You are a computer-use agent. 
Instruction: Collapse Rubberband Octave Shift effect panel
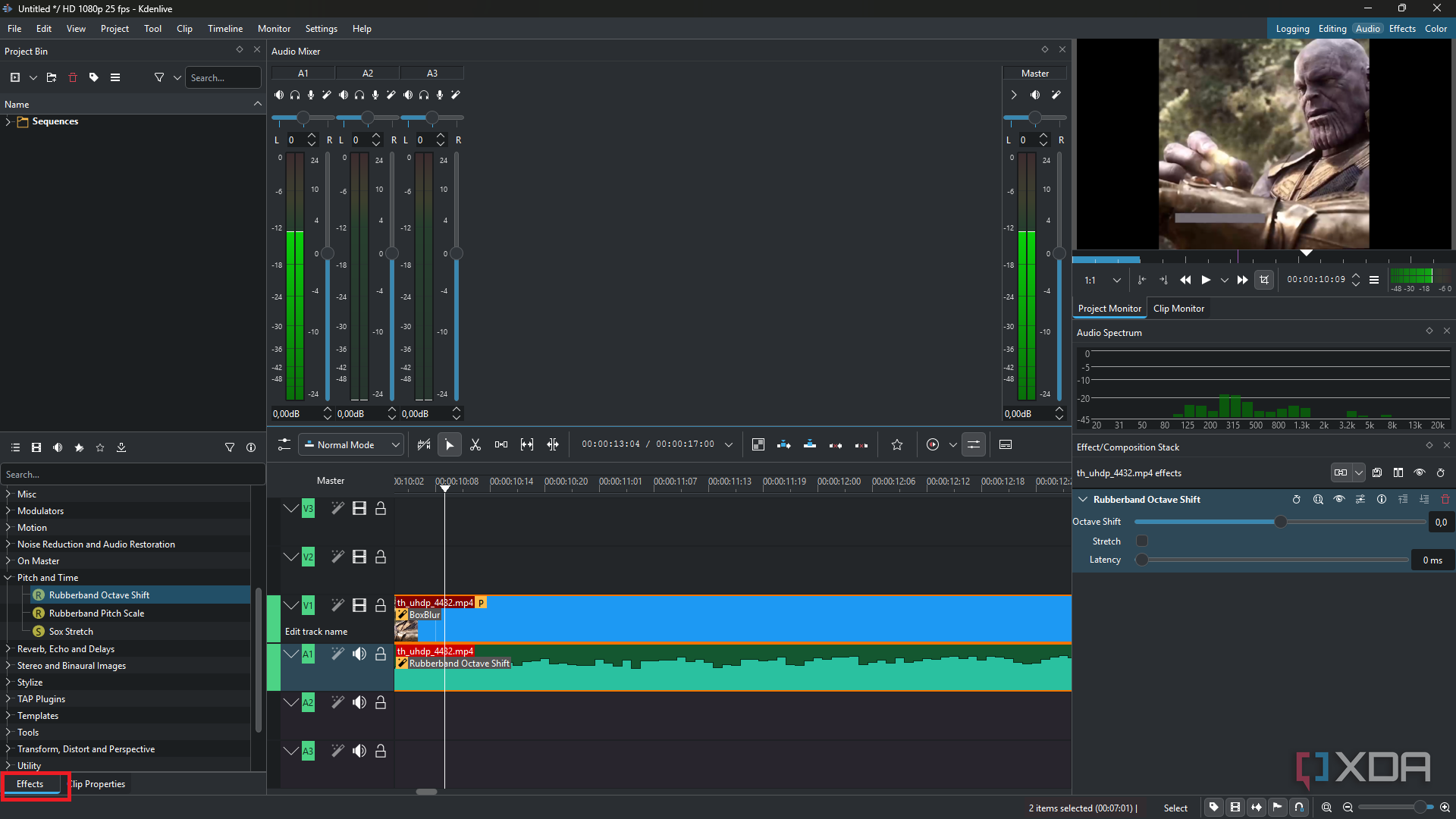(x=1084, y=500)
